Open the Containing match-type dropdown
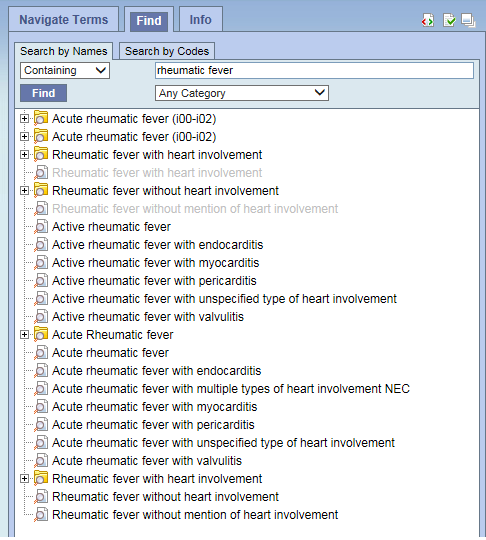The height and width of the screenshot is (540, 486). [65, 71]
